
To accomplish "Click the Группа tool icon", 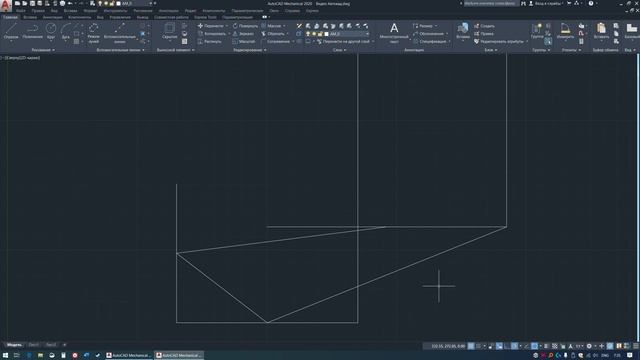I will click(537, 31).
